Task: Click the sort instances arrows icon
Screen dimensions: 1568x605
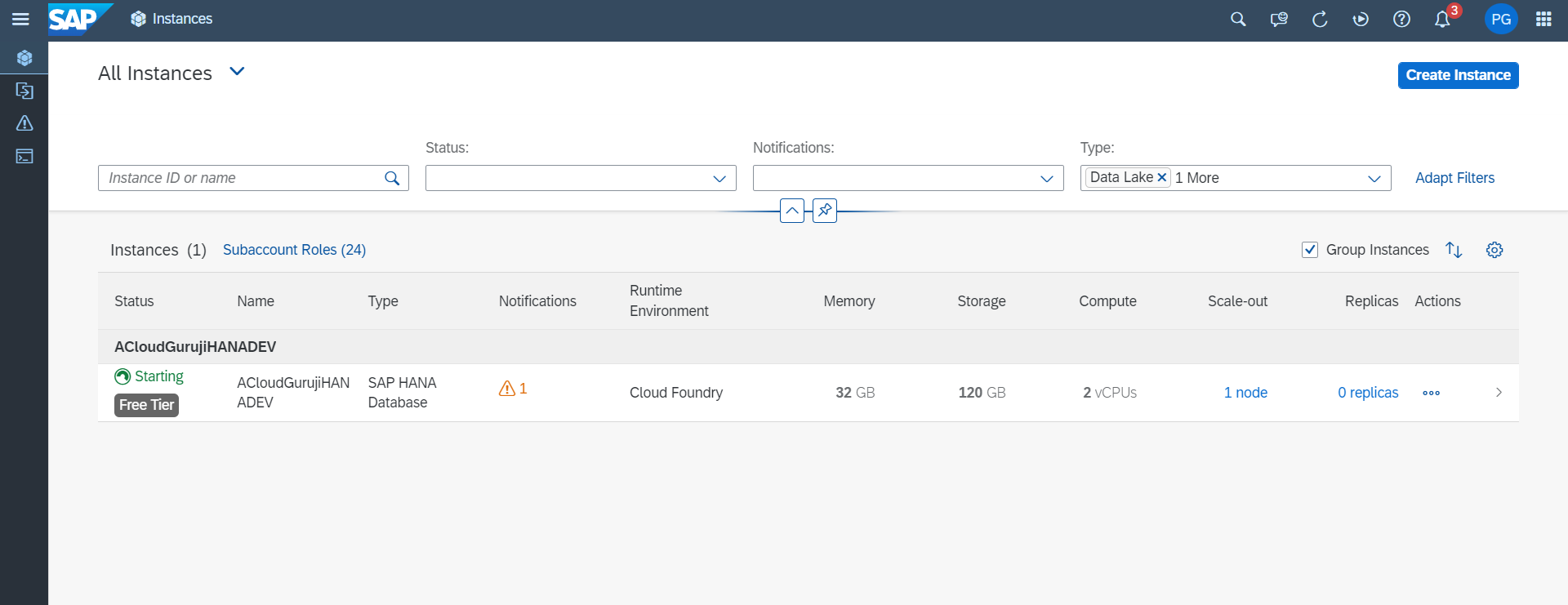Action: point(1454,250)
